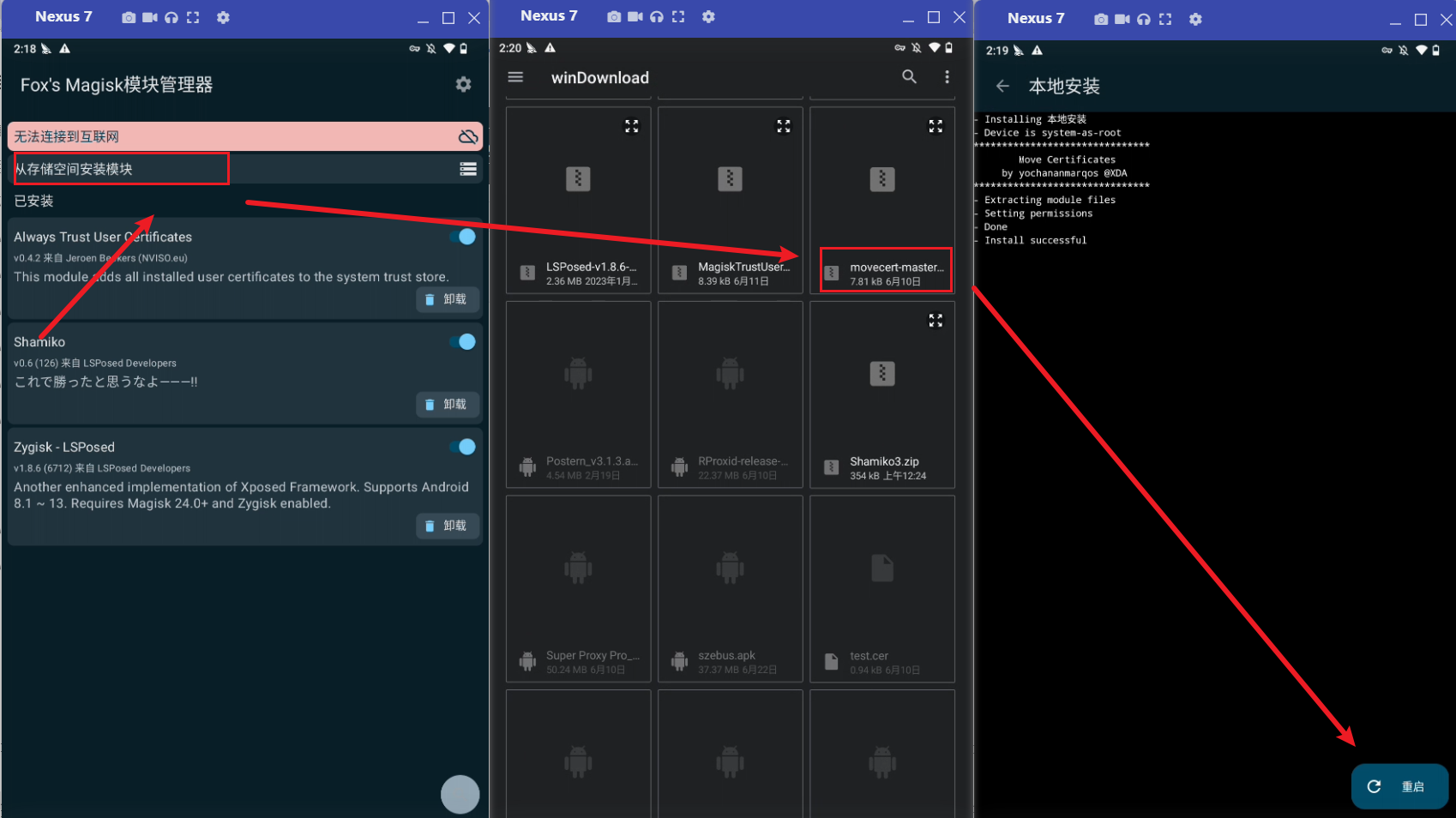
Task: Toggle fullscreen in left Nexus 7 window
Action: tap(193, 17)
